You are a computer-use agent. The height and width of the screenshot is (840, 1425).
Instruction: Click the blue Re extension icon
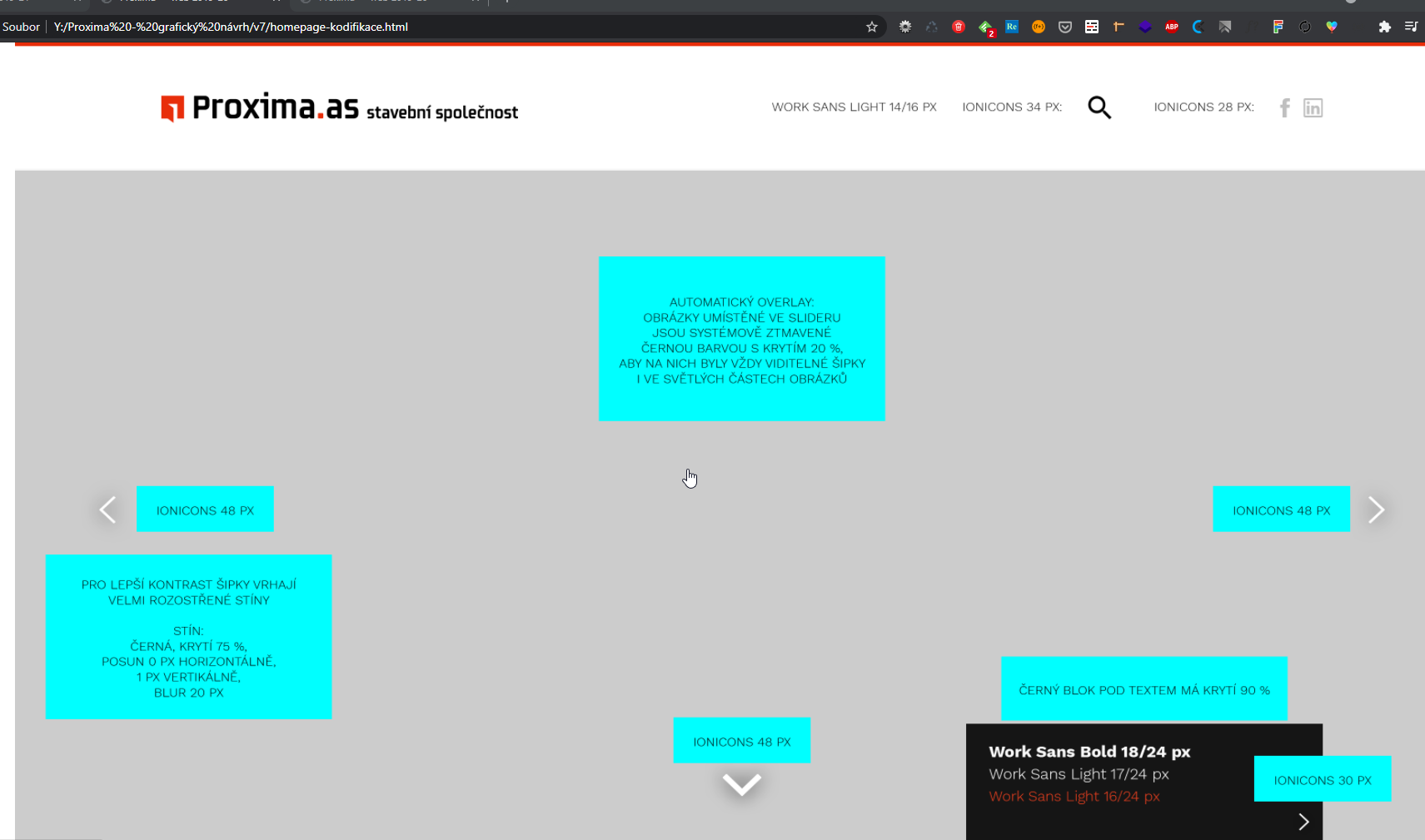pos(1012,27)
